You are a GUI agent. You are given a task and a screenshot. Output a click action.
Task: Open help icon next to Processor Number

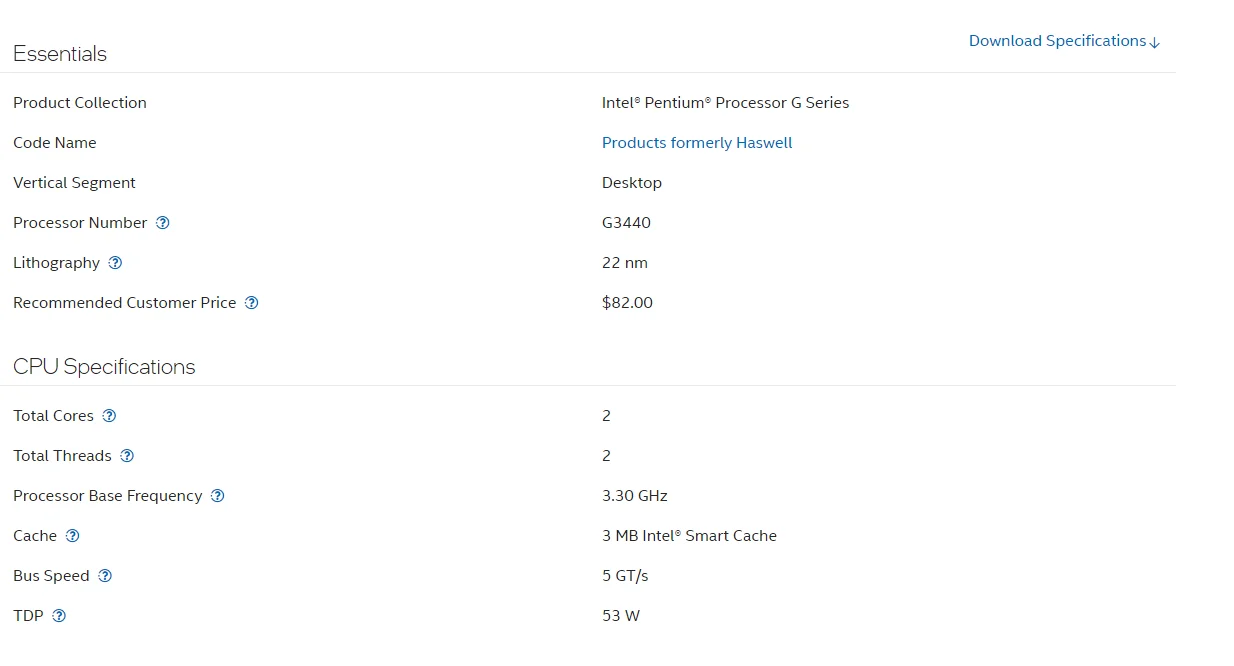(x=163, y=223)
